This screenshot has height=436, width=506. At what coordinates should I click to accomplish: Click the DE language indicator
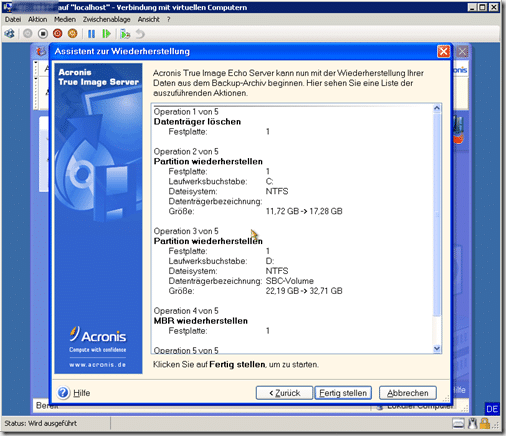point(492,409)
